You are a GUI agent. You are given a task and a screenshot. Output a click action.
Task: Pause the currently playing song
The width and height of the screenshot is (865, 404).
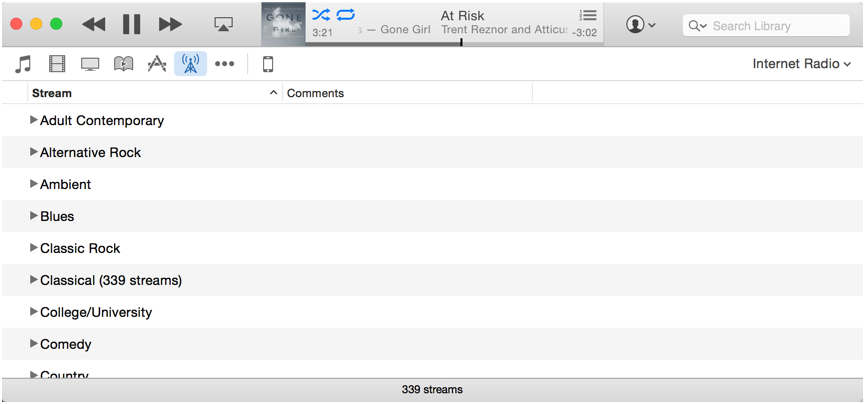click(x=131, y=24)
